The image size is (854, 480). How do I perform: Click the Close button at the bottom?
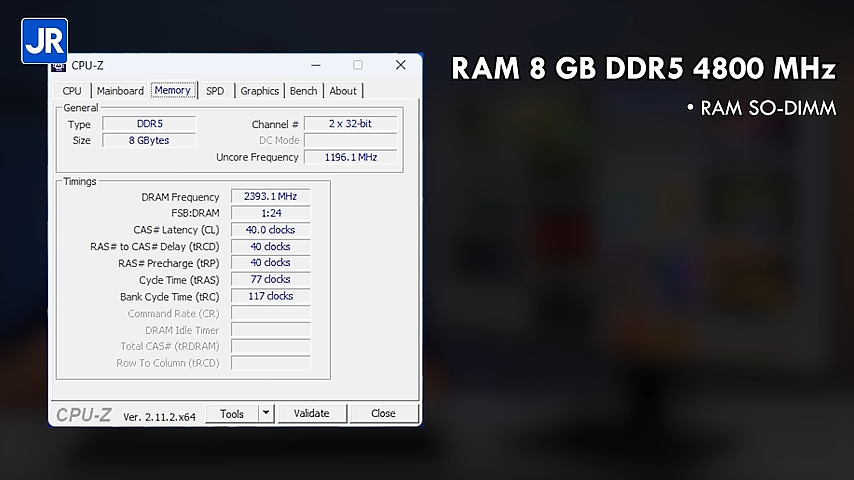click(383, 414)
